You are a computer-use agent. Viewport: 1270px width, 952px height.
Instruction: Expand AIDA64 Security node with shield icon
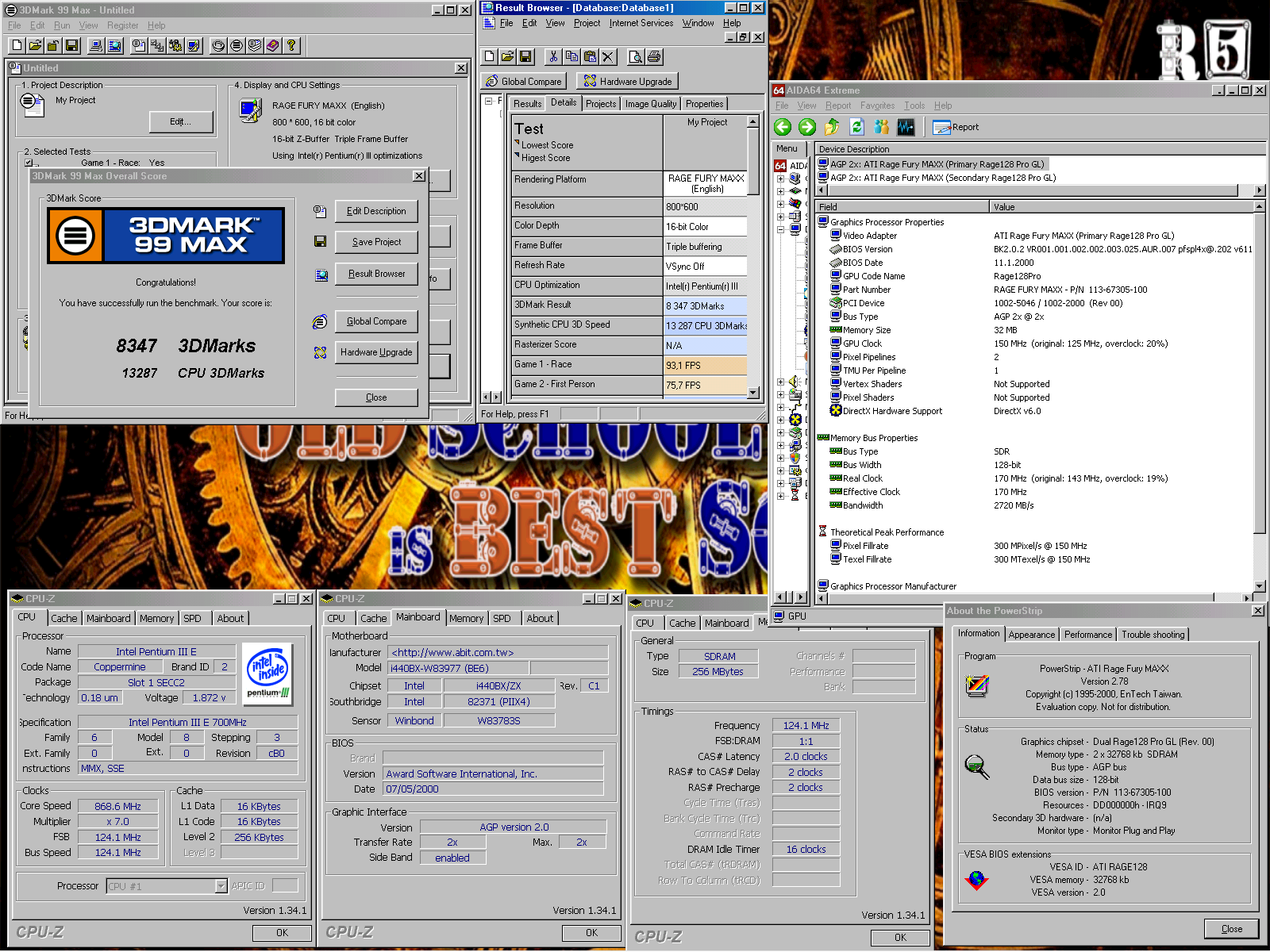[x=781, y=458]
